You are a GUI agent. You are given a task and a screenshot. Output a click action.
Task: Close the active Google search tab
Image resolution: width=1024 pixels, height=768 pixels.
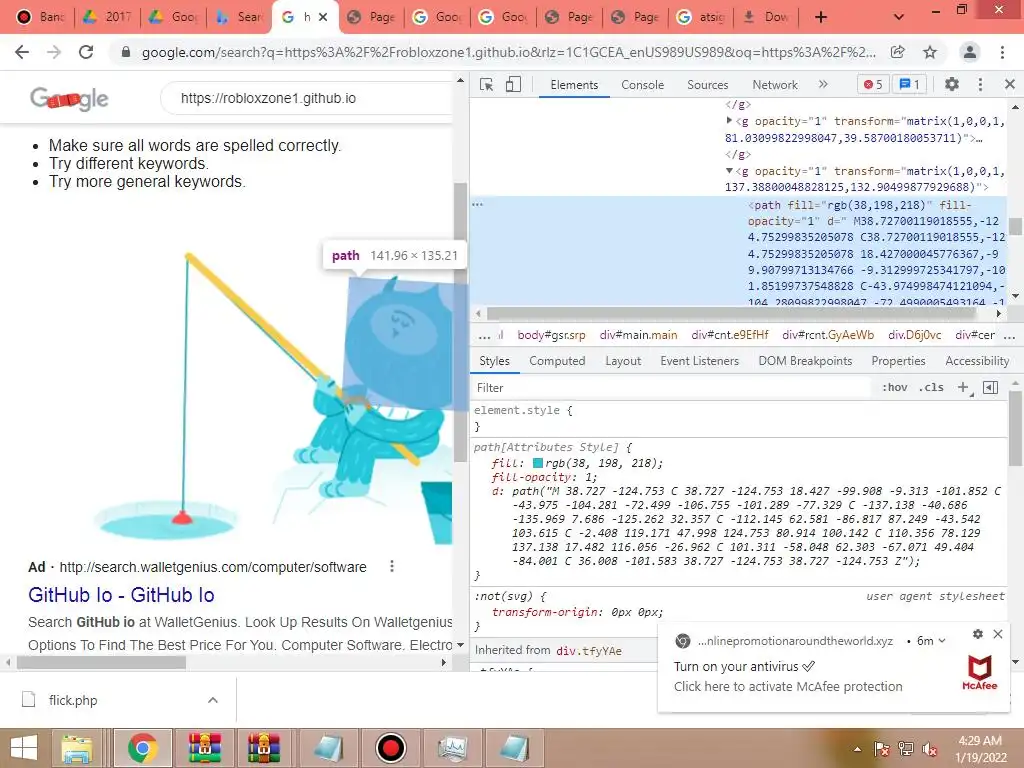coord(323,17)
